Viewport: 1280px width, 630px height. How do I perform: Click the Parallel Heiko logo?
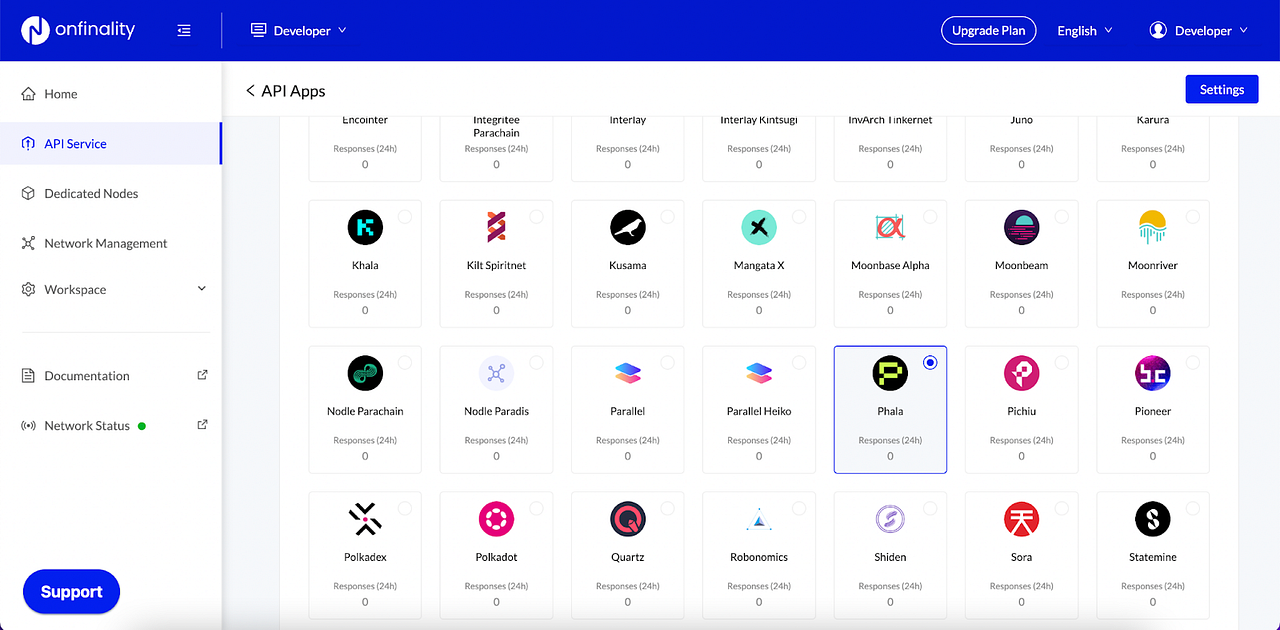coord(759,374)
